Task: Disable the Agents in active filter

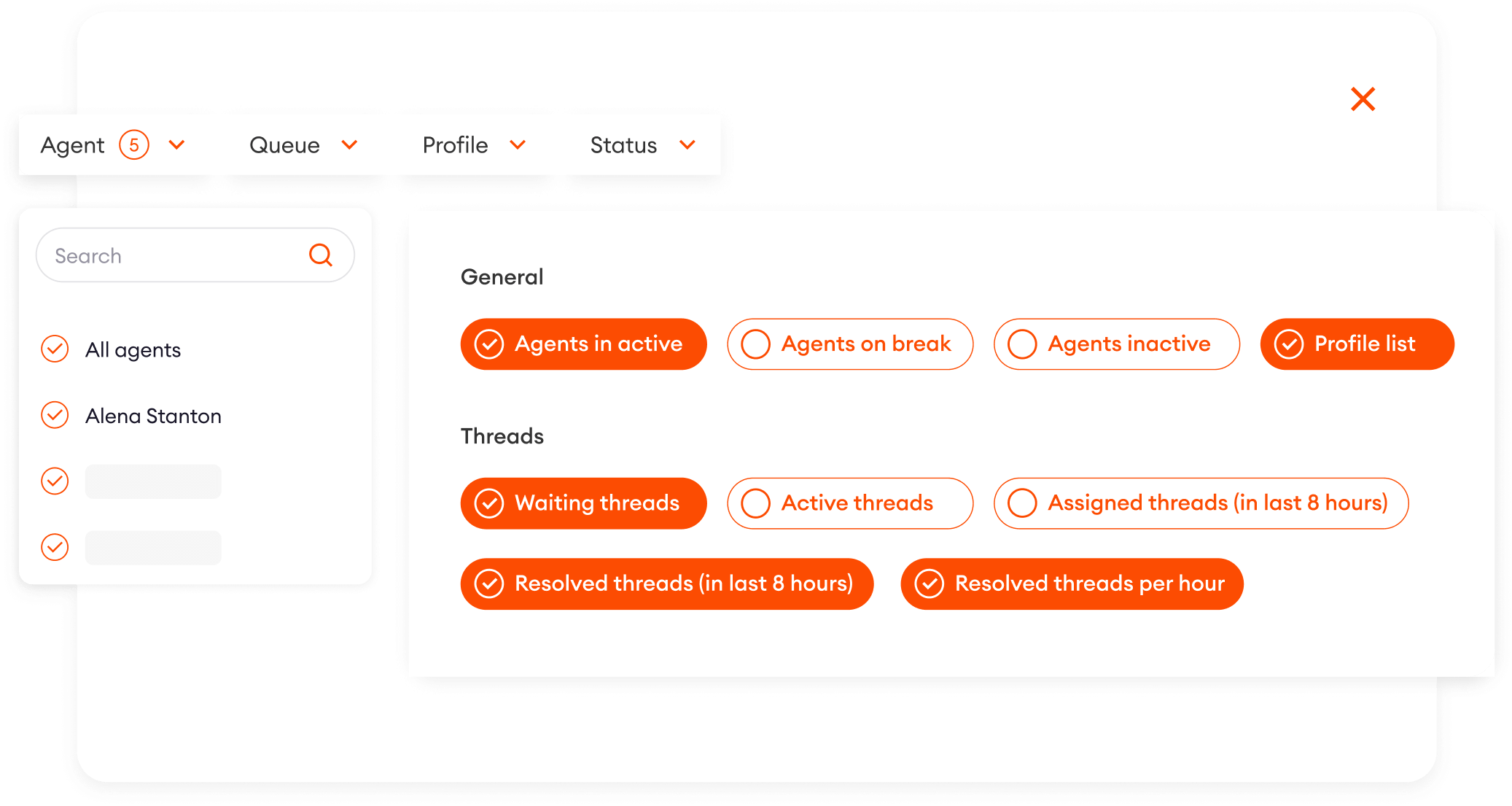Action: click(582, 344)
